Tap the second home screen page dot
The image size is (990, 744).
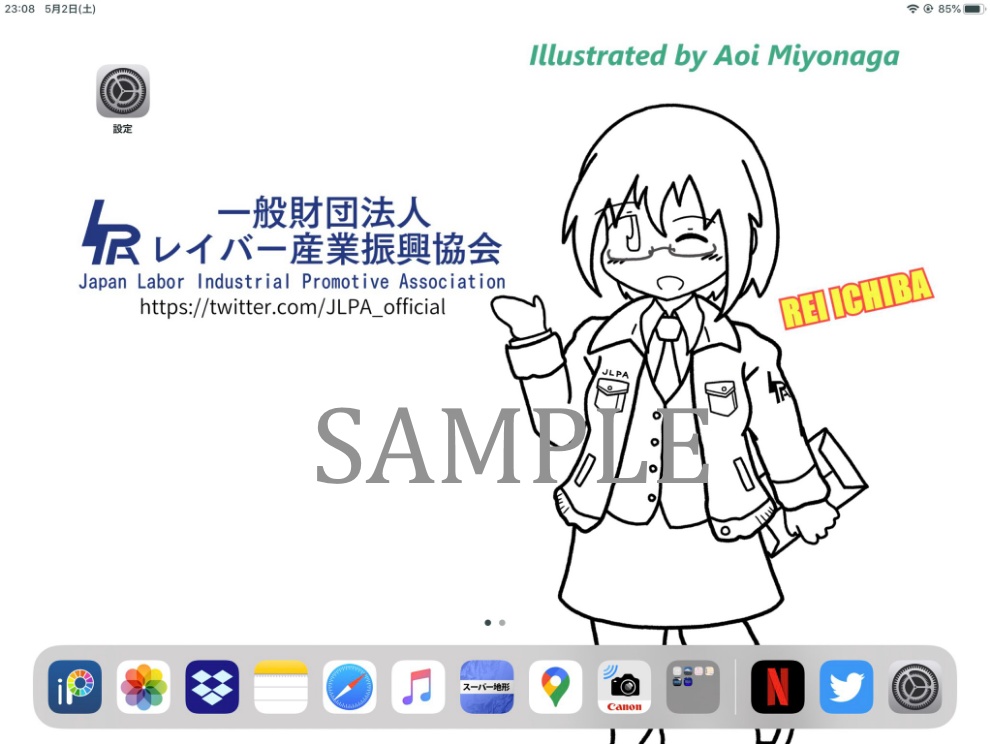click(502, 623)
